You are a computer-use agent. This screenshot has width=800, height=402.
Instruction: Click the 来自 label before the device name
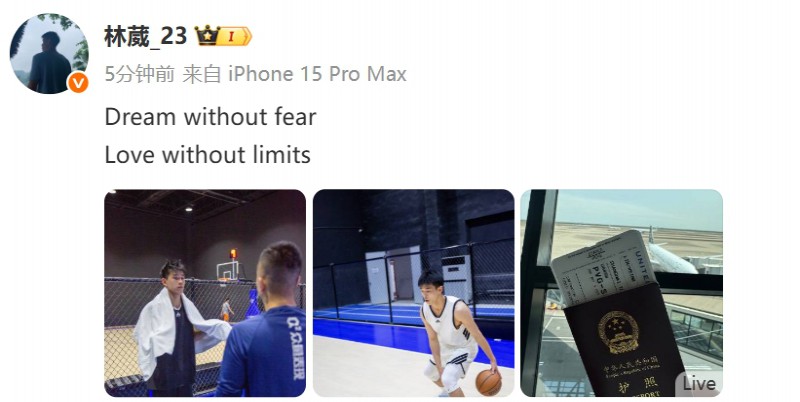tap(202, 74)
